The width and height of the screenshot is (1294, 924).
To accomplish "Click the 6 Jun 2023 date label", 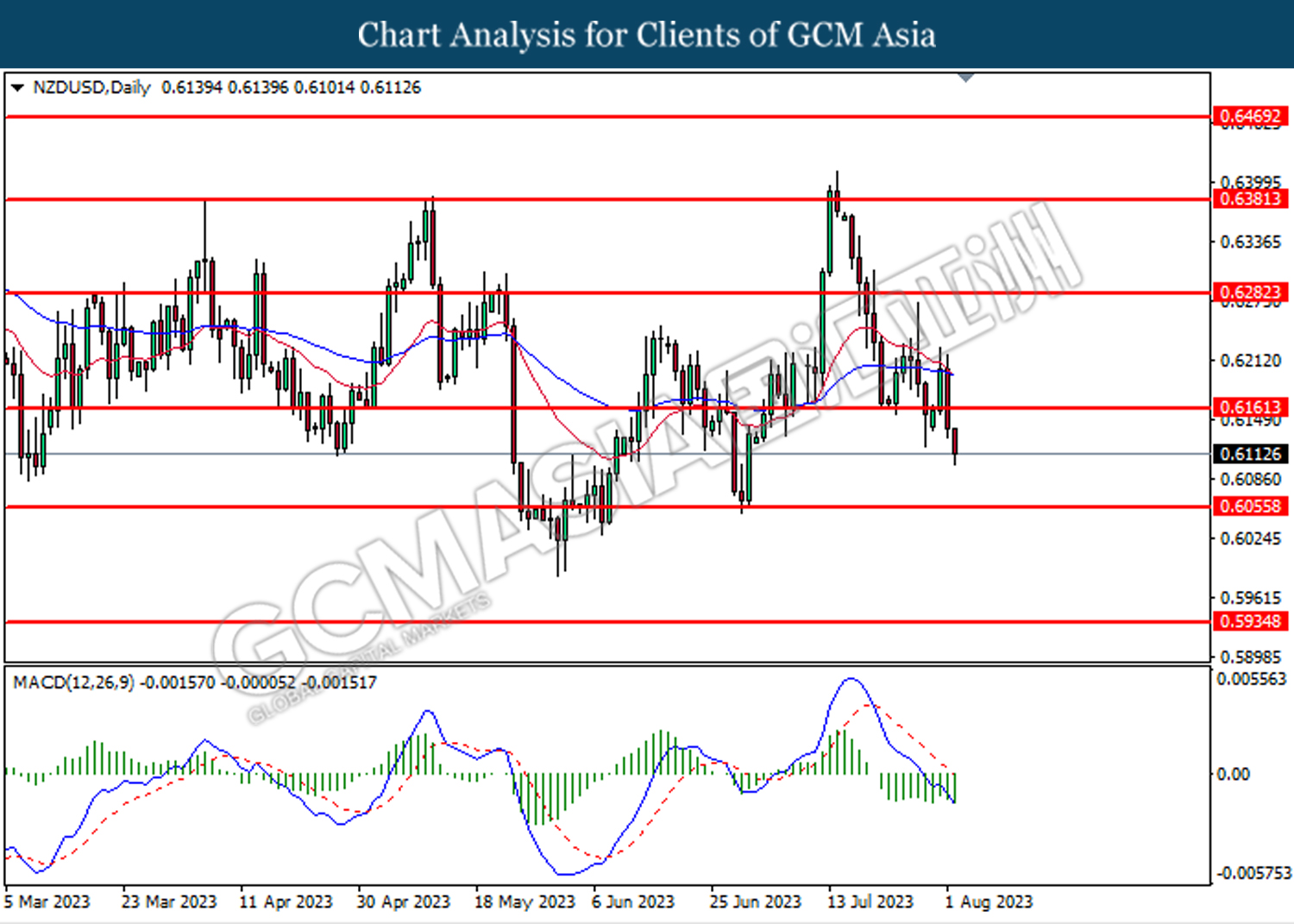I will [x=633, y=902].
